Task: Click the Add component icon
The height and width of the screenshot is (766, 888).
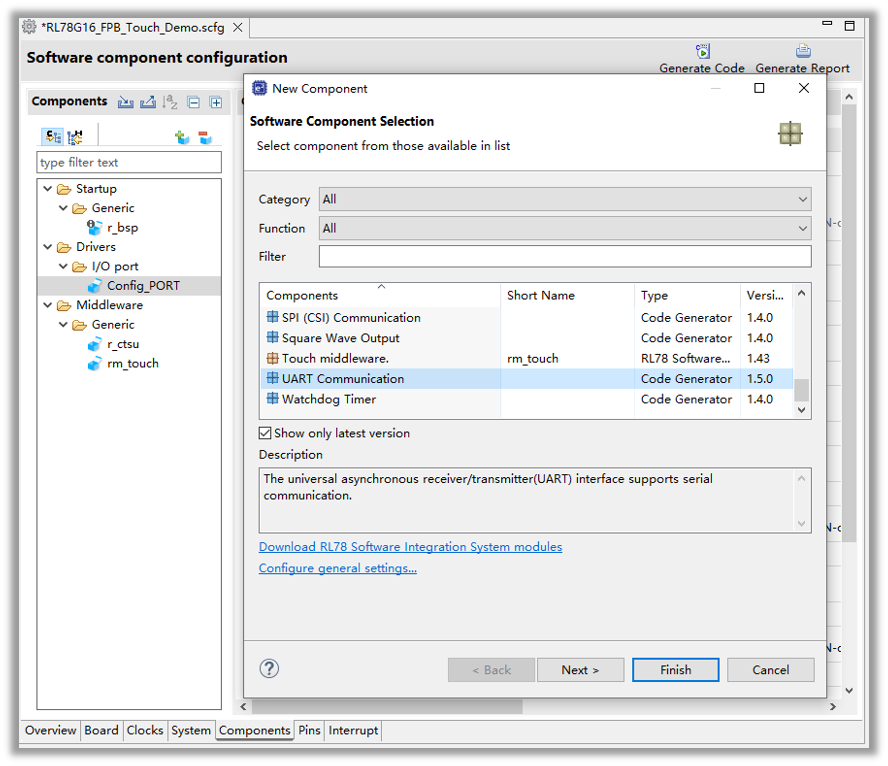Action: coord(182,137)
